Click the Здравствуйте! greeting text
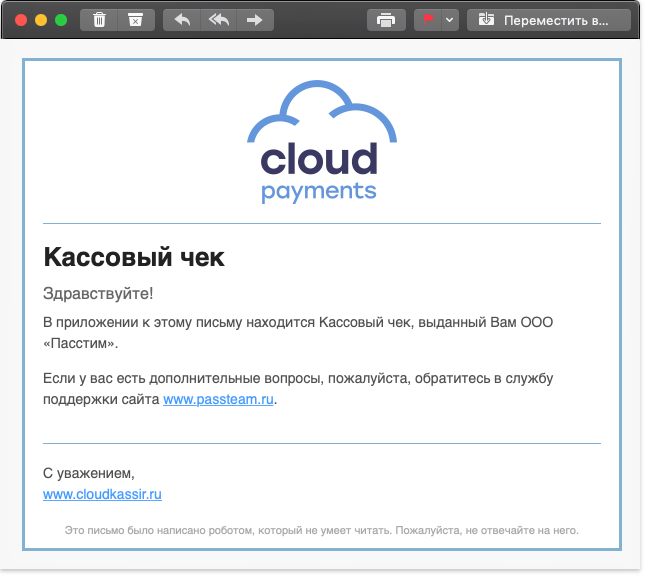Viewport: 649px width, 577px height. click(98, 293)
